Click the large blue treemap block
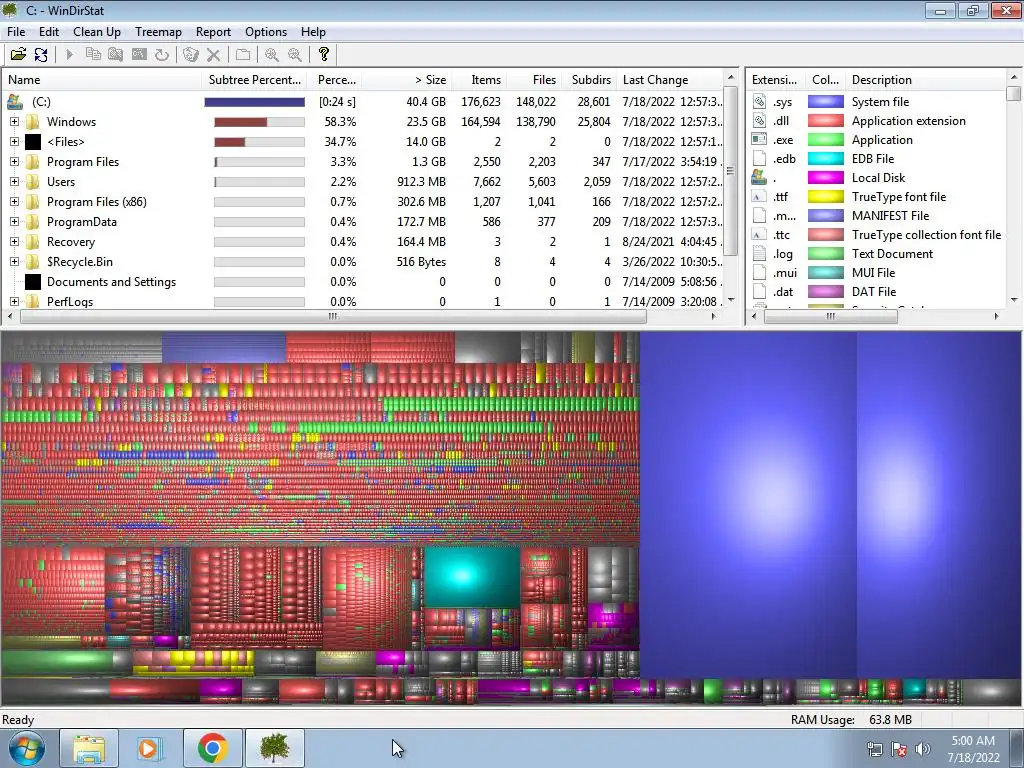The width and height of the screenshot is (1024, 768). pos(748,504)
